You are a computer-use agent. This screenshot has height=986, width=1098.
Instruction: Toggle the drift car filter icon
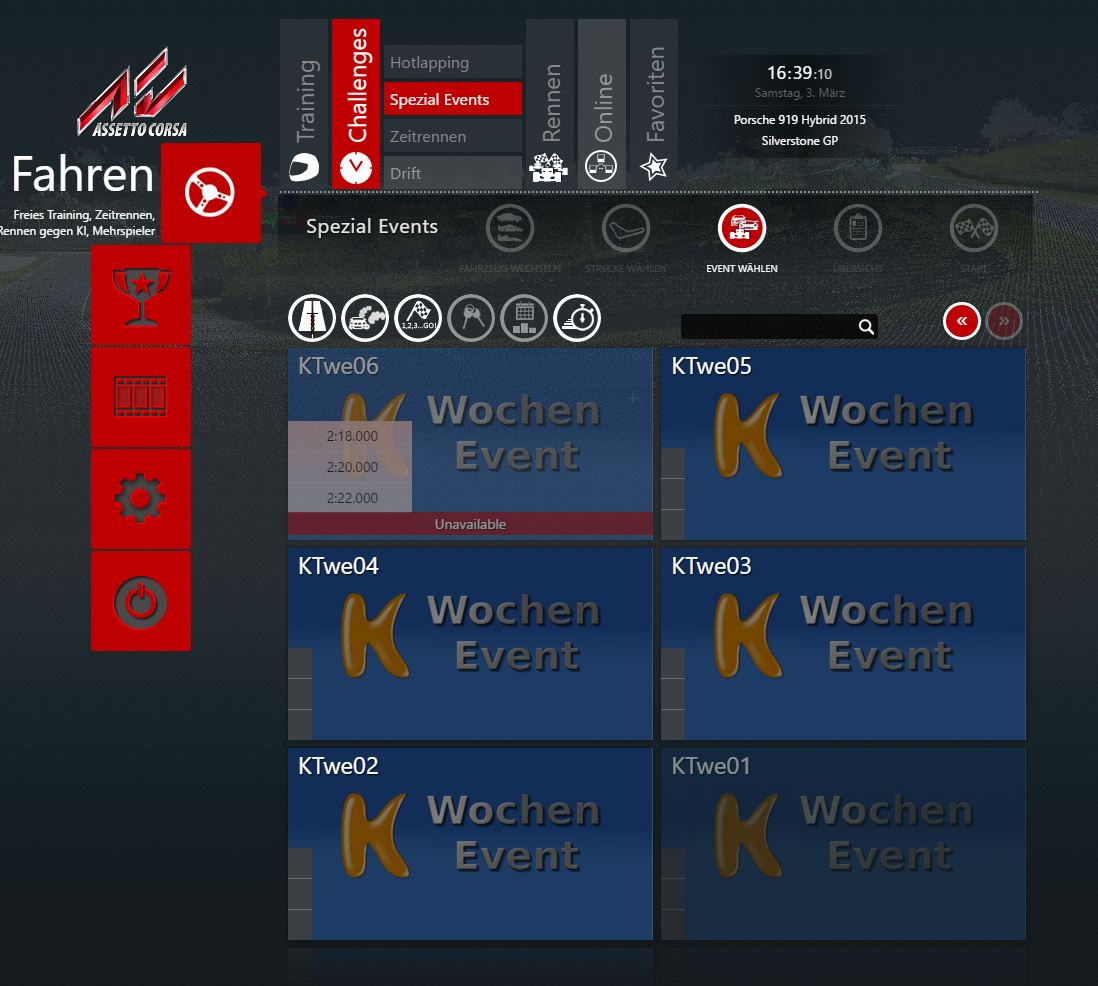365,318
